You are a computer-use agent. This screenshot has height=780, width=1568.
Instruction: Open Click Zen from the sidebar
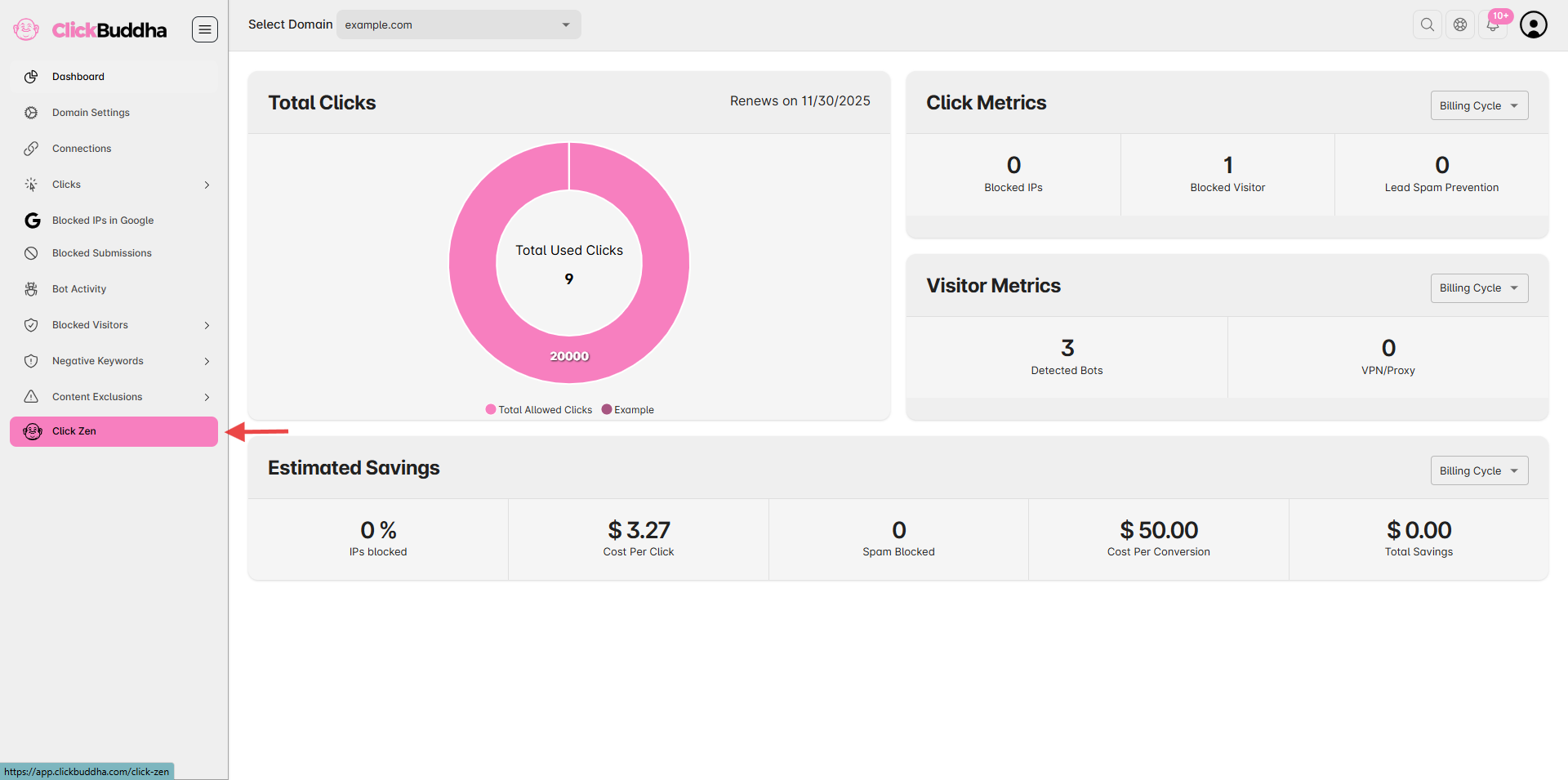114,431
